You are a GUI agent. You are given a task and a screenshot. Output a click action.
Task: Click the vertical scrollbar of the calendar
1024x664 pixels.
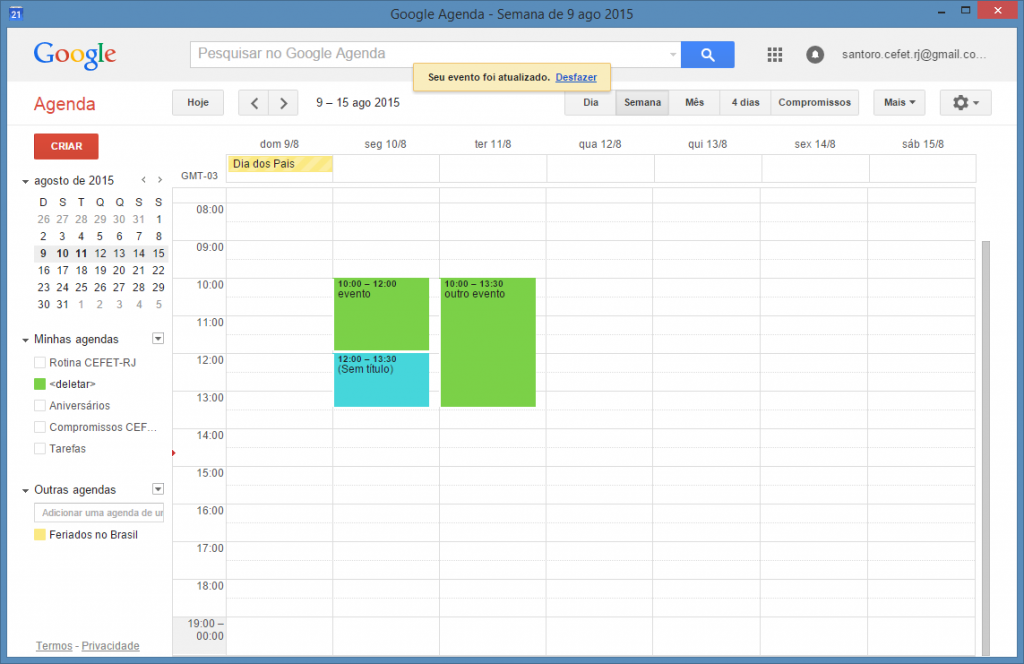(x=985, y=447)
